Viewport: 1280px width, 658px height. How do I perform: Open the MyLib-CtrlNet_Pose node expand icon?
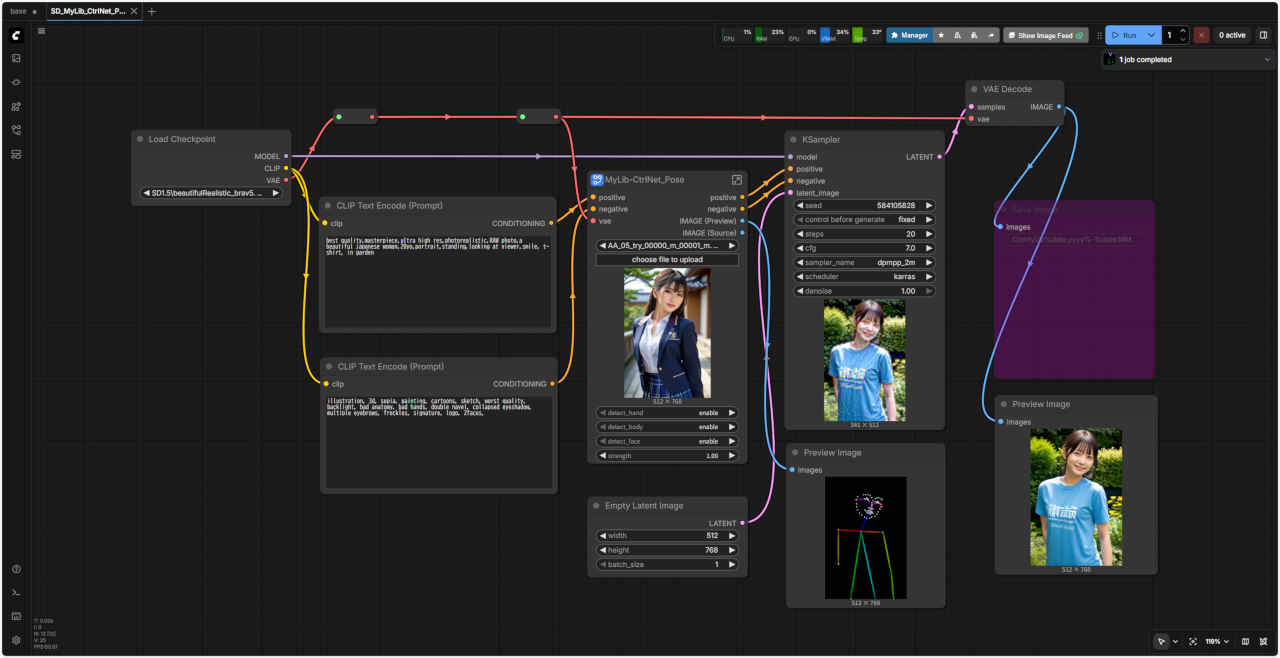(737, 180)
